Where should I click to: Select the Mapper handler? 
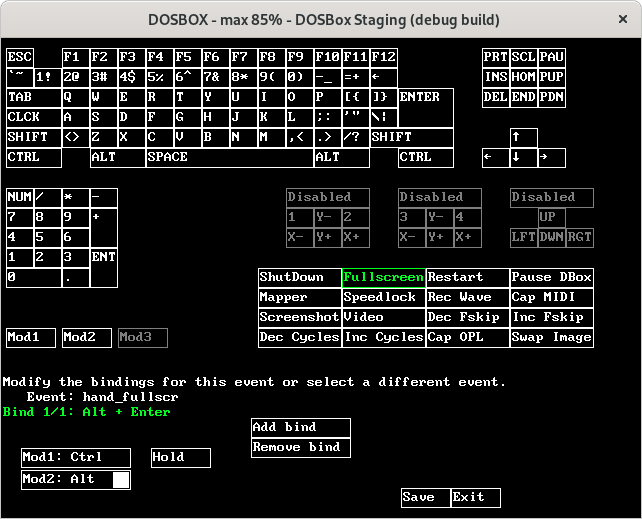click(x=300, y=298)
